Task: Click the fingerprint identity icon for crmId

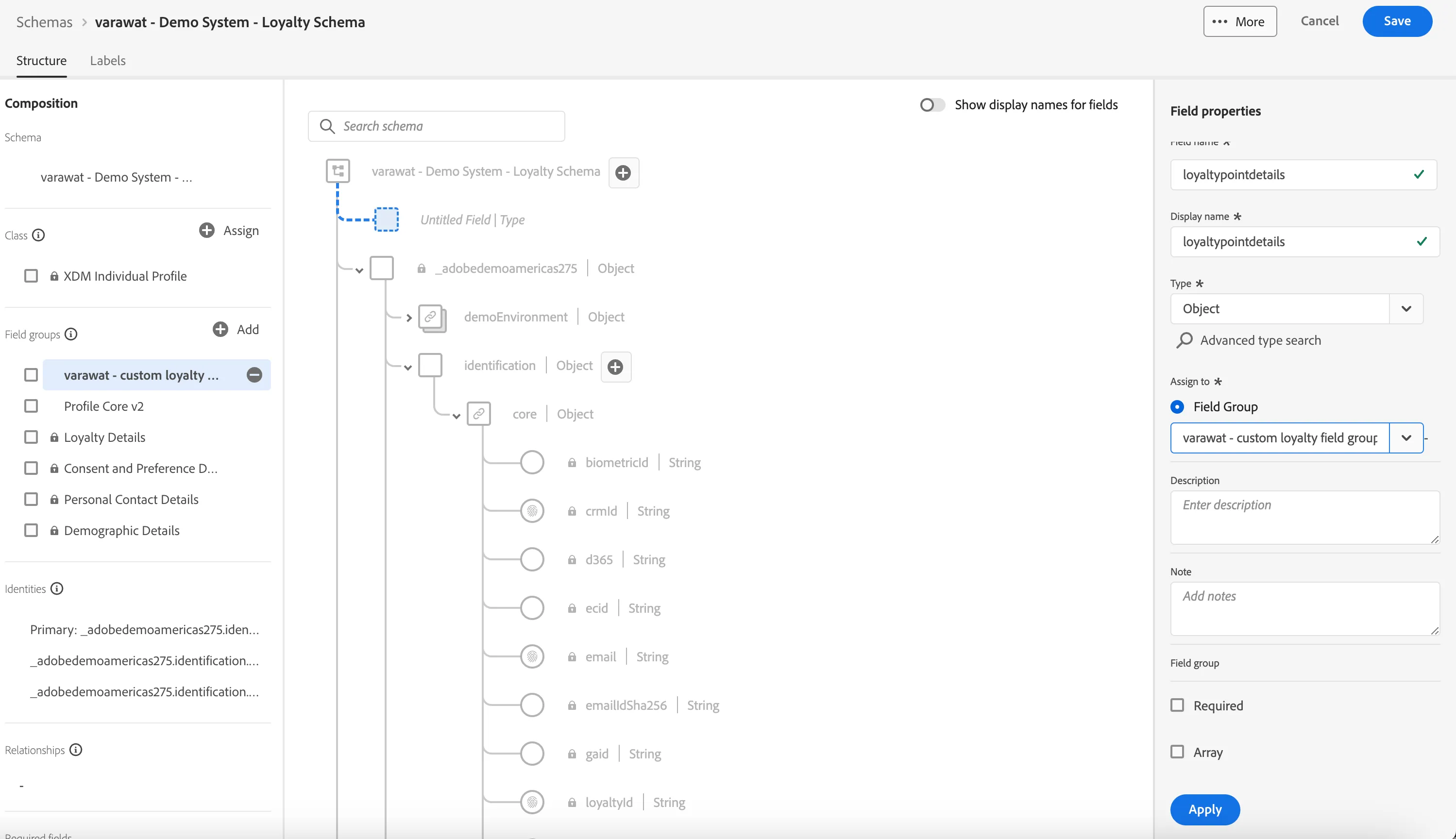Action: (x=532, y=511)
